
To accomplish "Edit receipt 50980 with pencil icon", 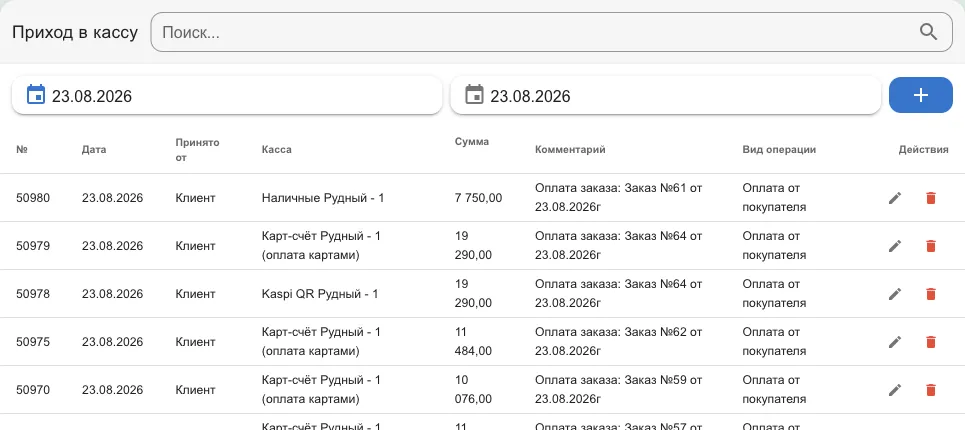I will (x=895, y=197).
